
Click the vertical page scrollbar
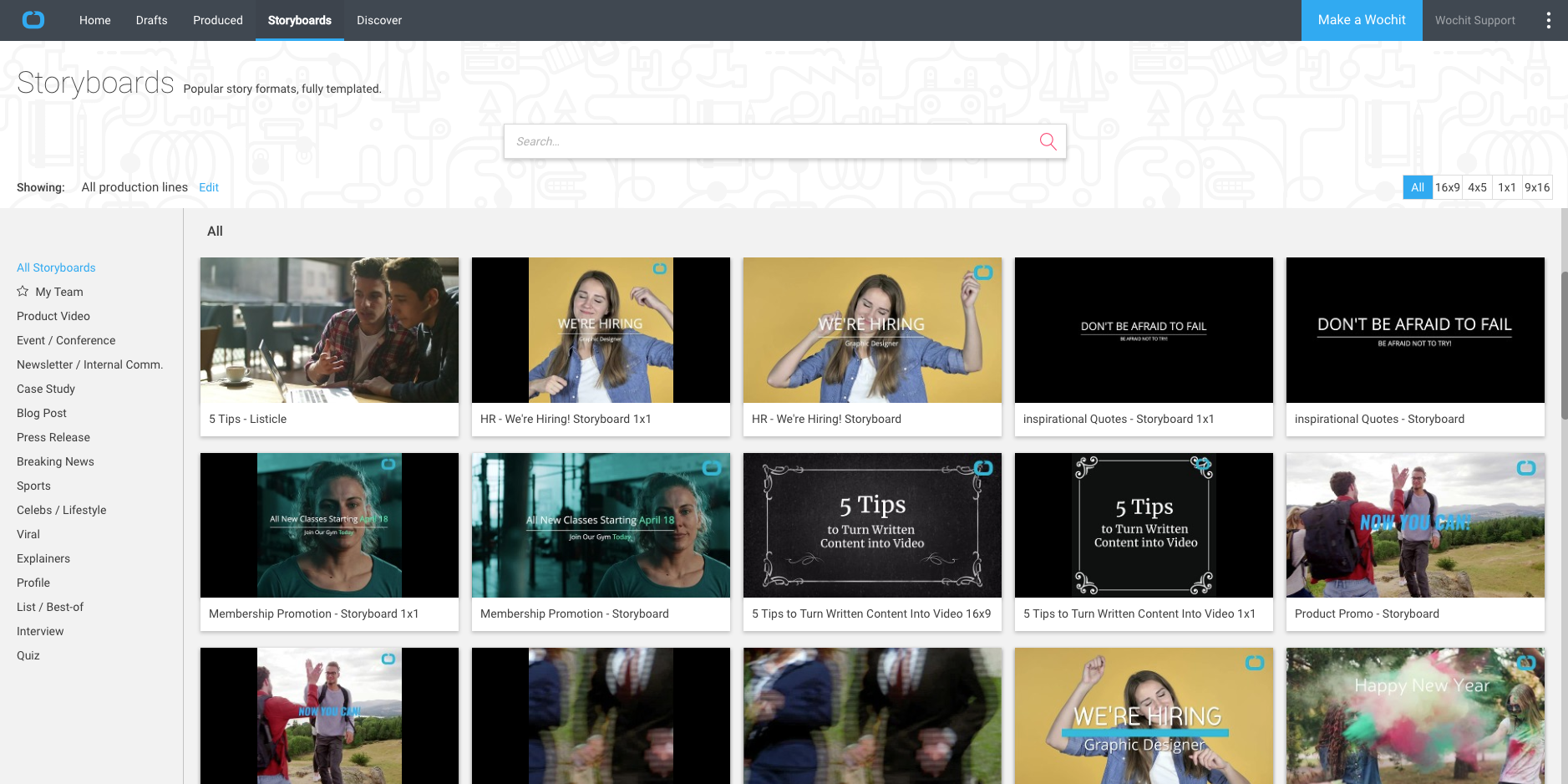1563,345
